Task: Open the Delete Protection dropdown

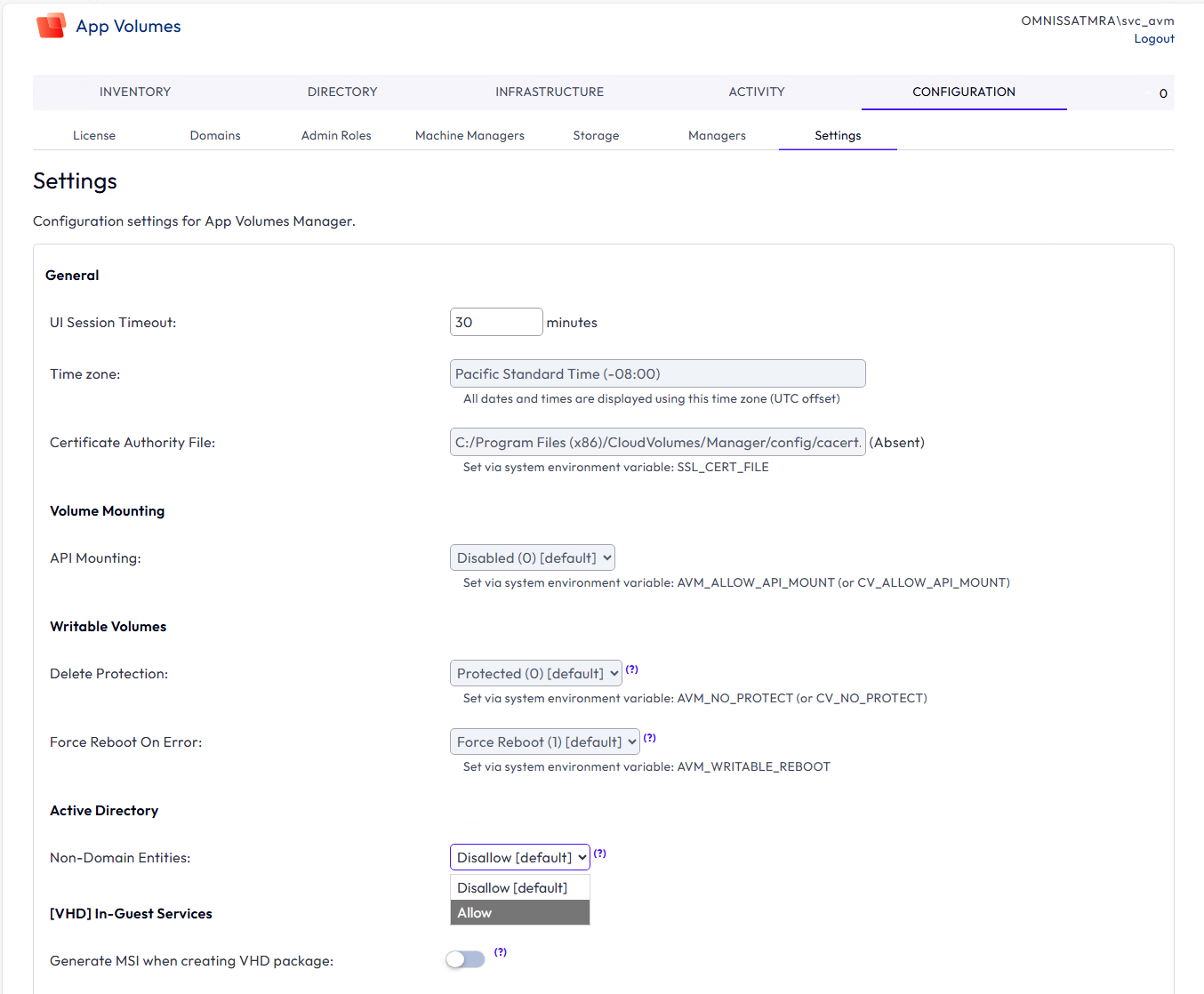Action: (x=536, y=673)
